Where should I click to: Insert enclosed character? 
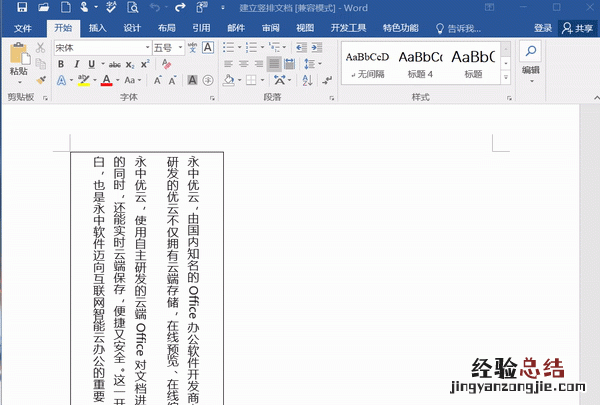[208, 80]
